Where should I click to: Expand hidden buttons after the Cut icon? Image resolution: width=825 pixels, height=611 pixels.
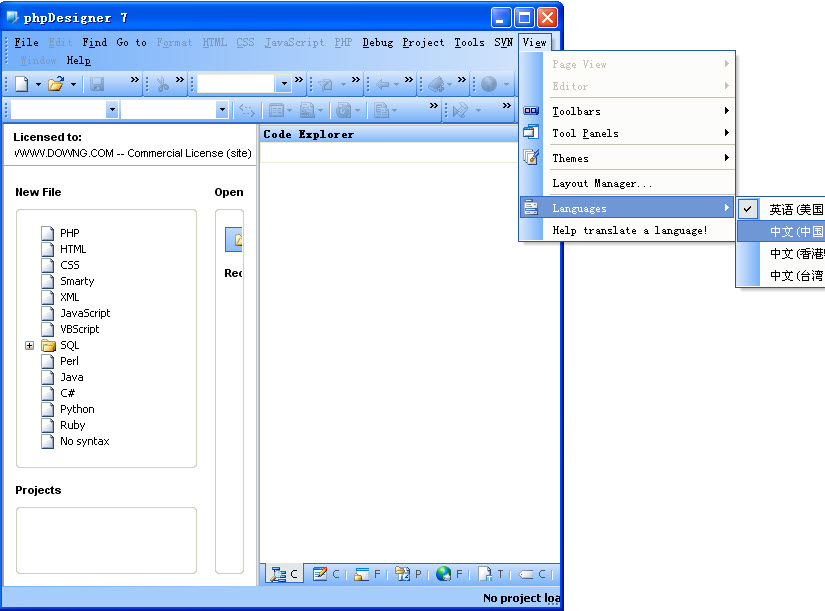click(x=180, y=79)
